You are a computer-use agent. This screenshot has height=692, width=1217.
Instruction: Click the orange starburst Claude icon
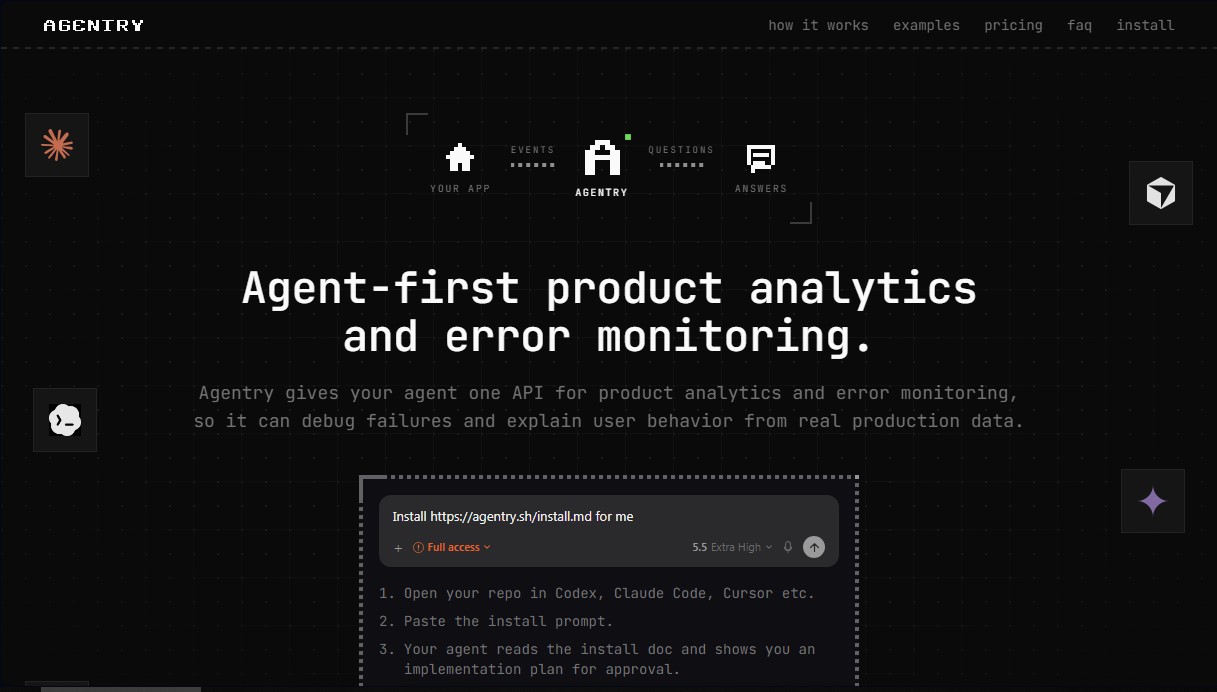[x=57, y=145]
